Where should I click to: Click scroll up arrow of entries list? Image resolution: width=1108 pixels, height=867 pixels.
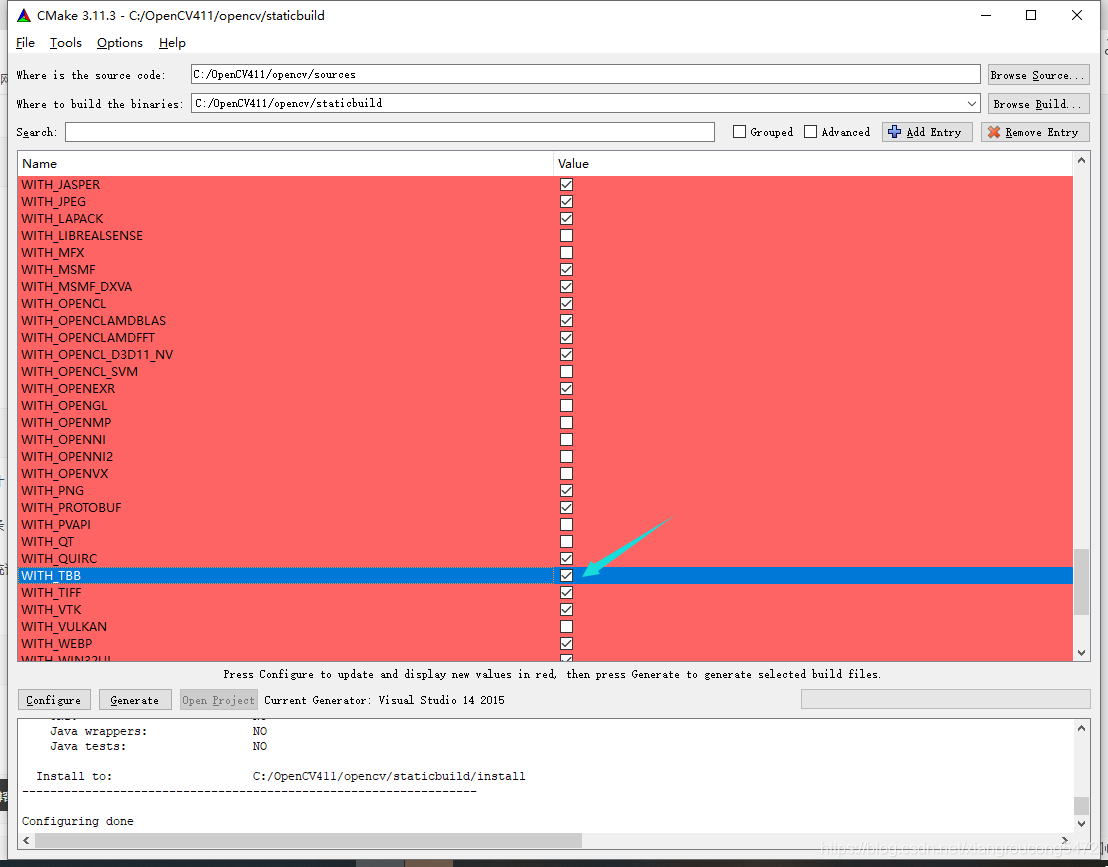[x=1081, y=160]
